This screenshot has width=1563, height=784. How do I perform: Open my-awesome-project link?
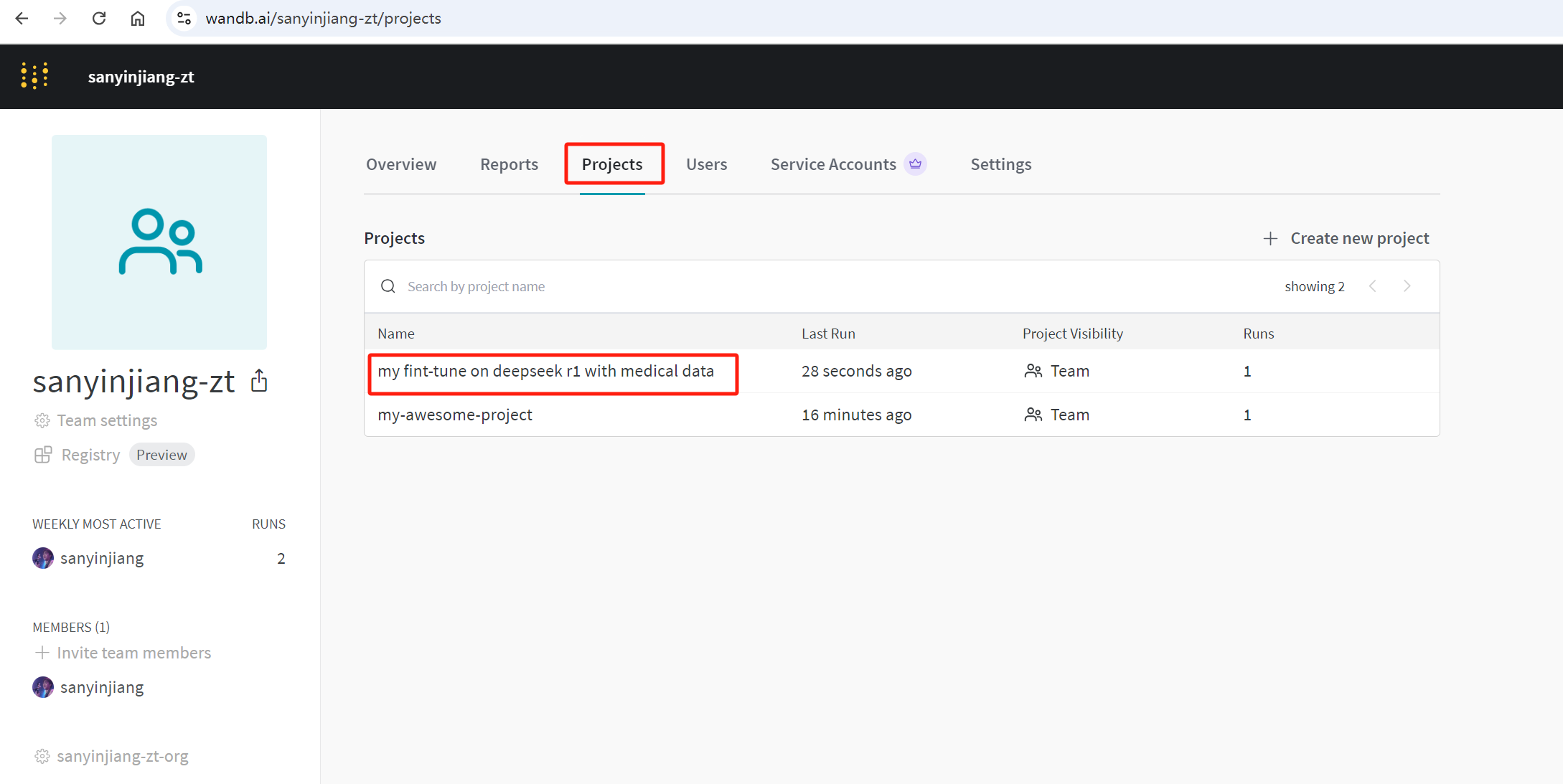point(455,415)
